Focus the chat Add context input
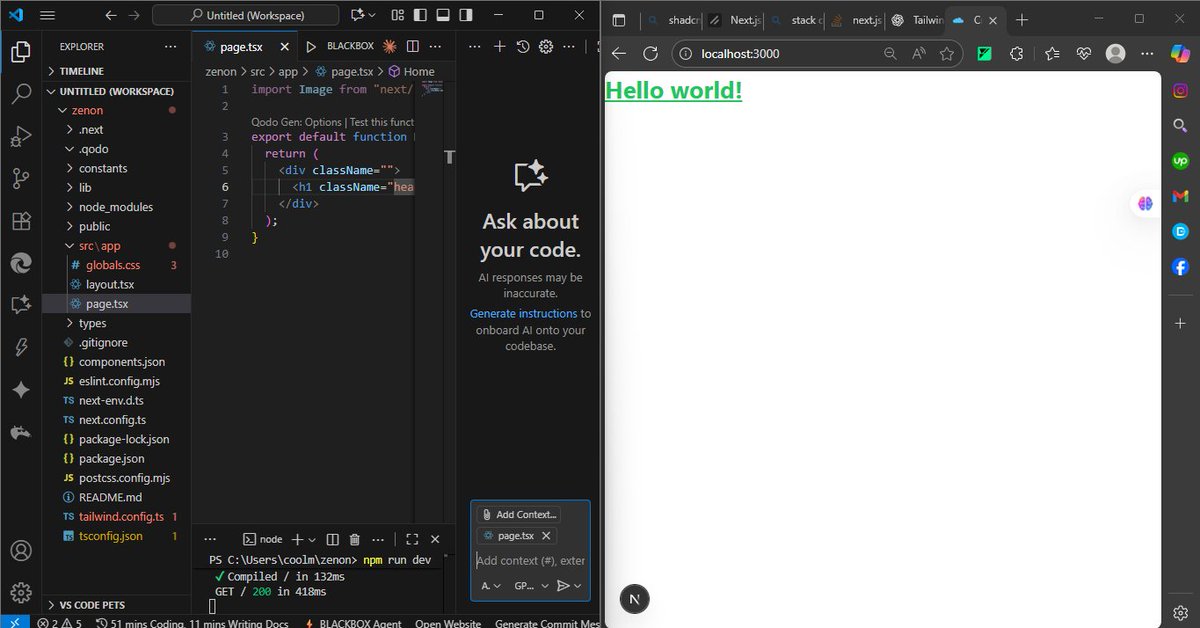Image resolution: width=1200 pixels, height=628 pixels. tap(530, 561)
